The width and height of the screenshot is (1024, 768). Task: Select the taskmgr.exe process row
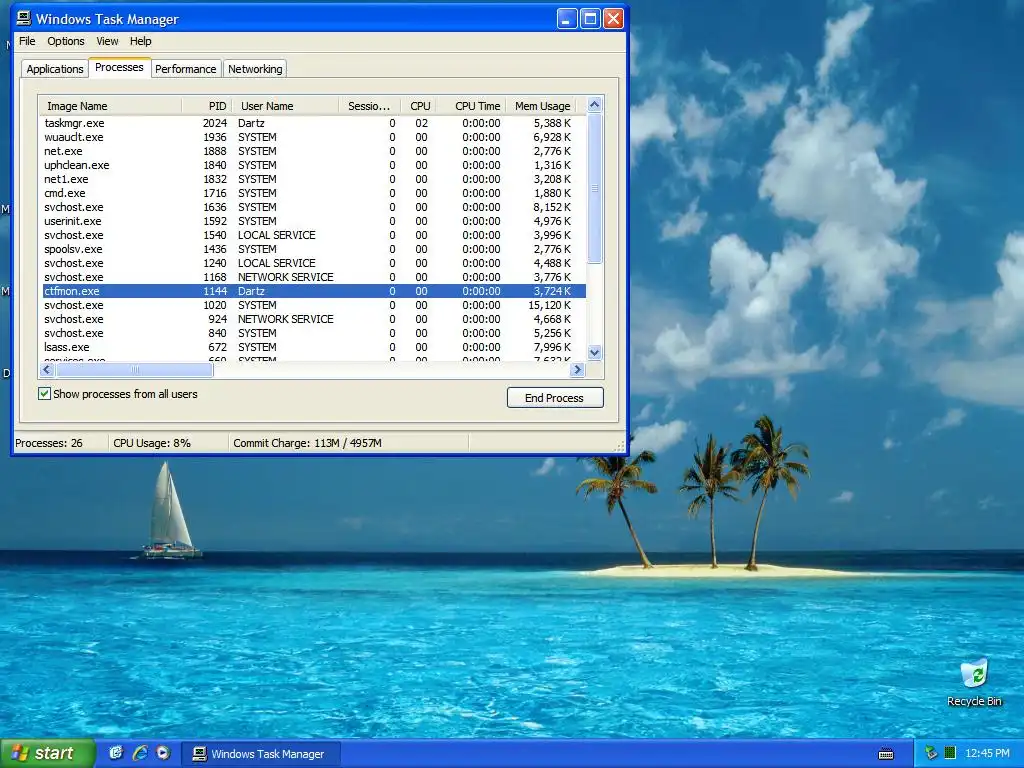314,123
